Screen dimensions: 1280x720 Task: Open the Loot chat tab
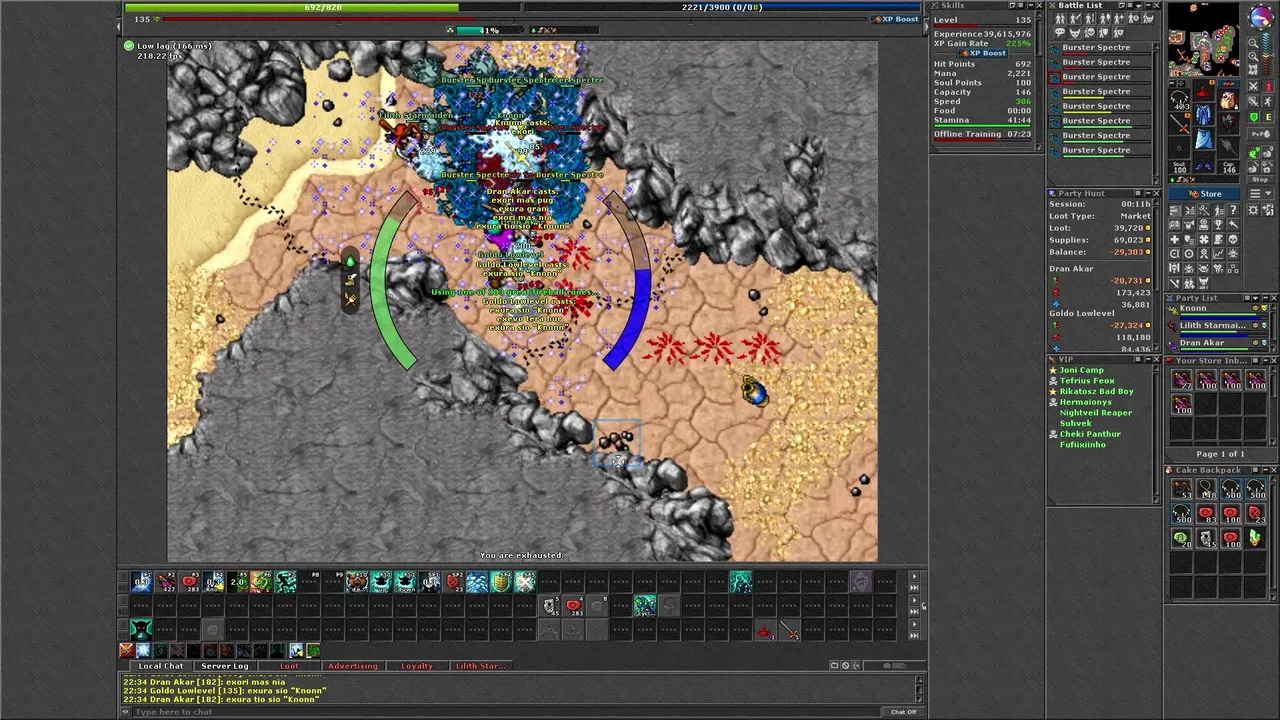(x=289, y=665)
